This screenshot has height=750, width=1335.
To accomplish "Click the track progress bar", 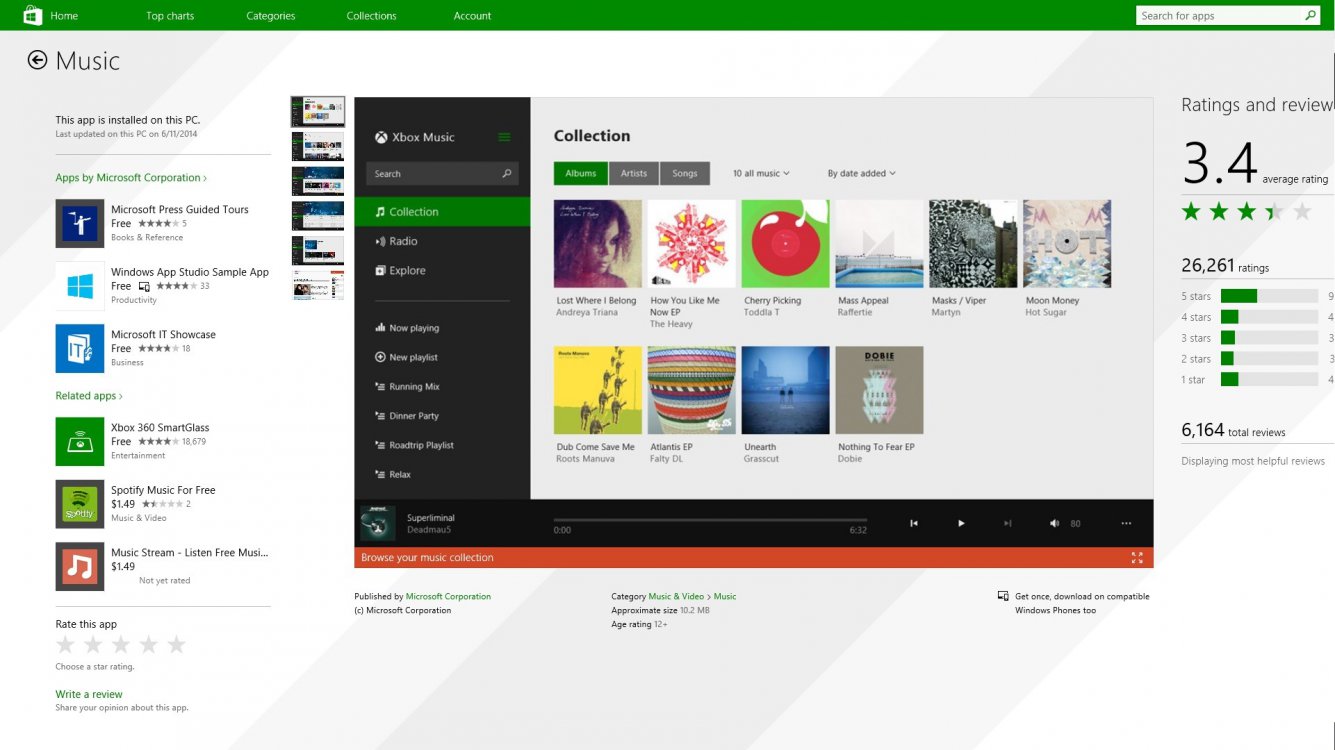I will click(710, 520).
